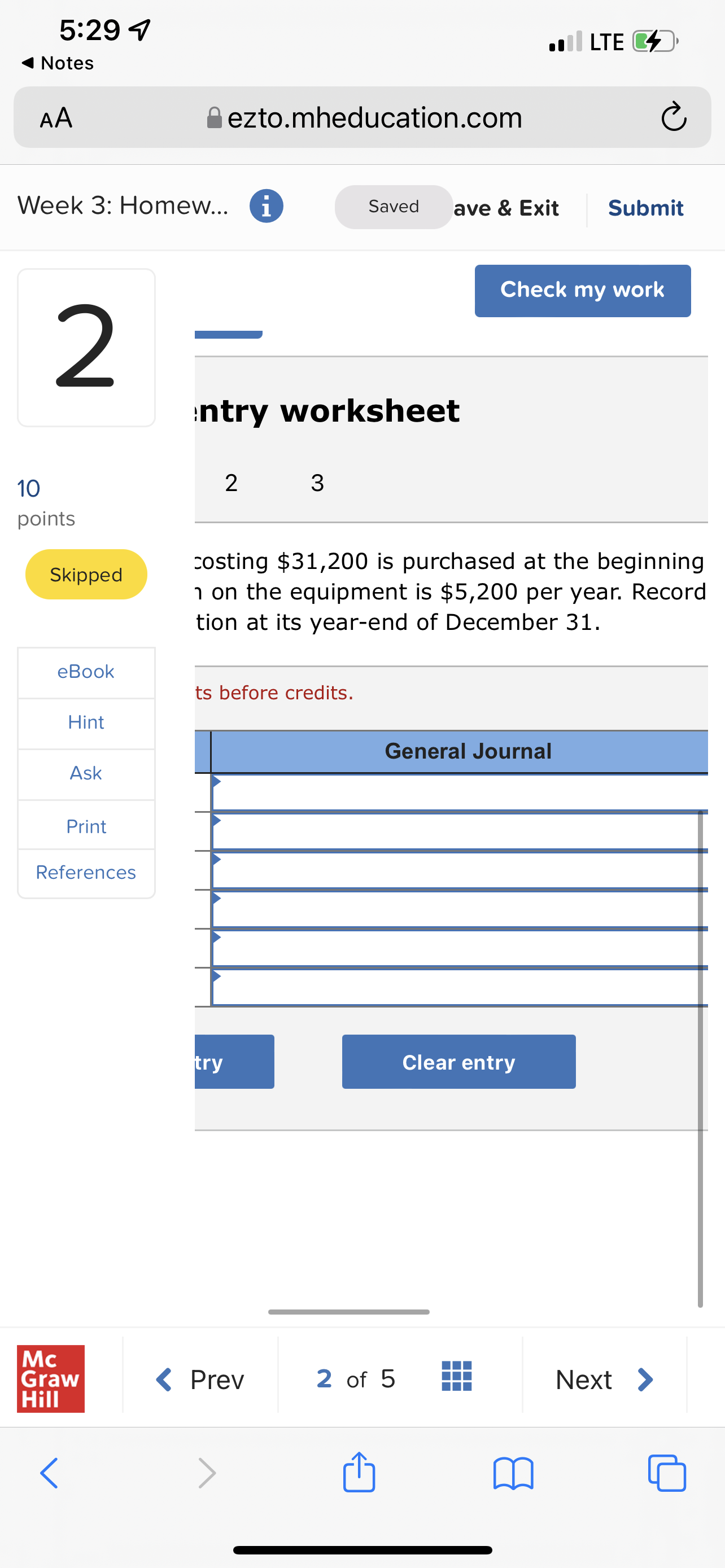Go back with Safari's back arrow

[x=50, y=1473]
